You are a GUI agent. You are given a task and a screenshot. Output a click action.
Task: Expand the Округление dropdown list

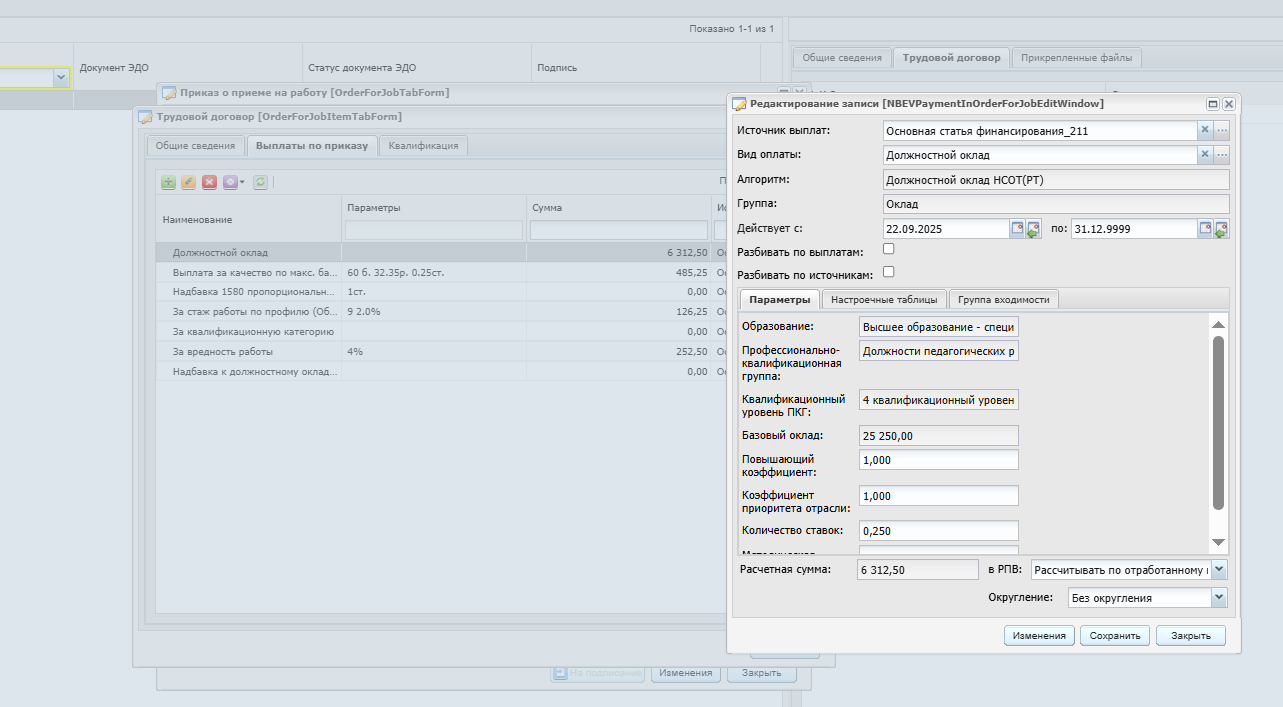[x=1218, y=597]
